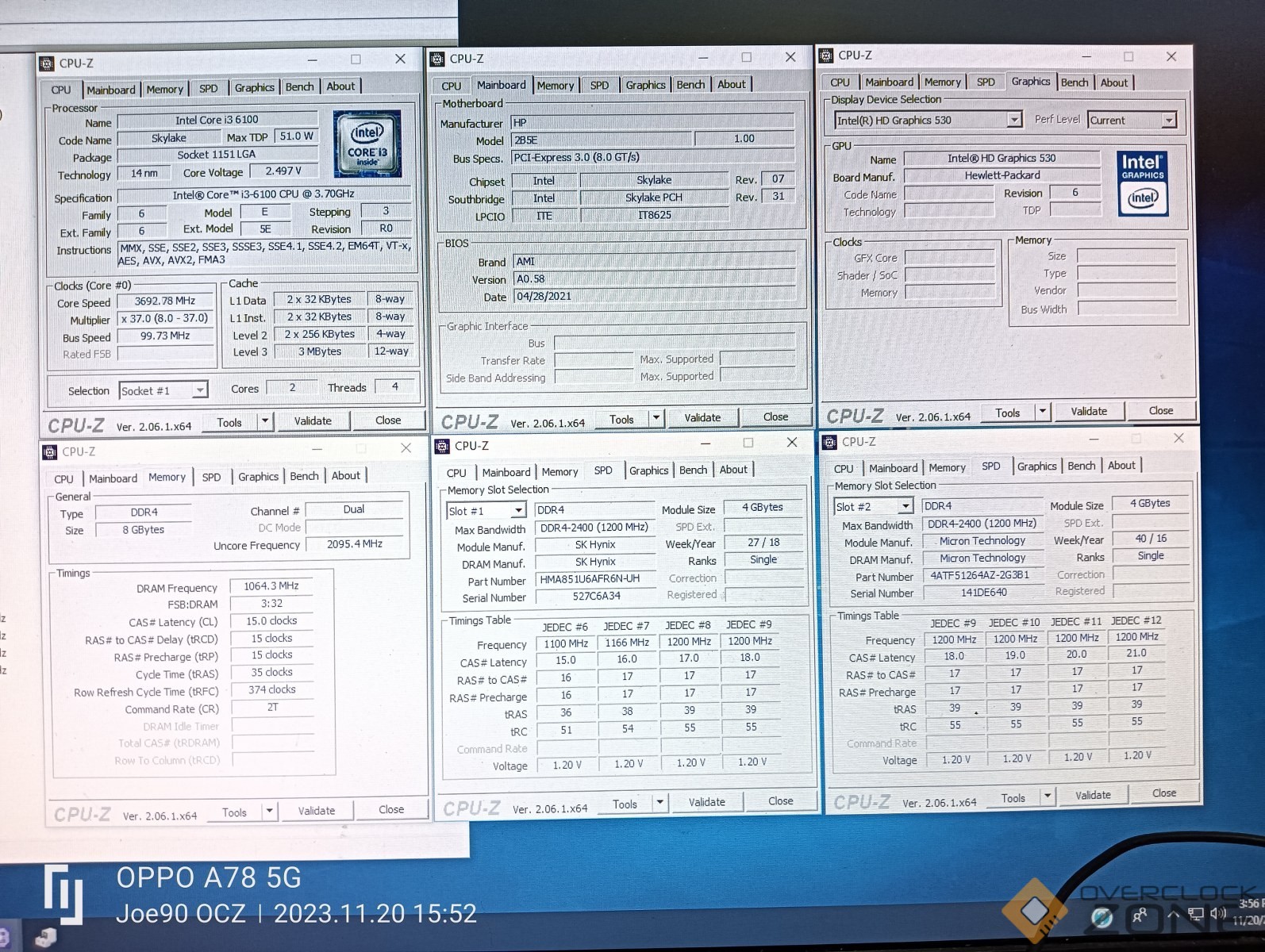
Task: Expand Tools dropdown arrow in Memory window
Action: click(x=269, y=811)
